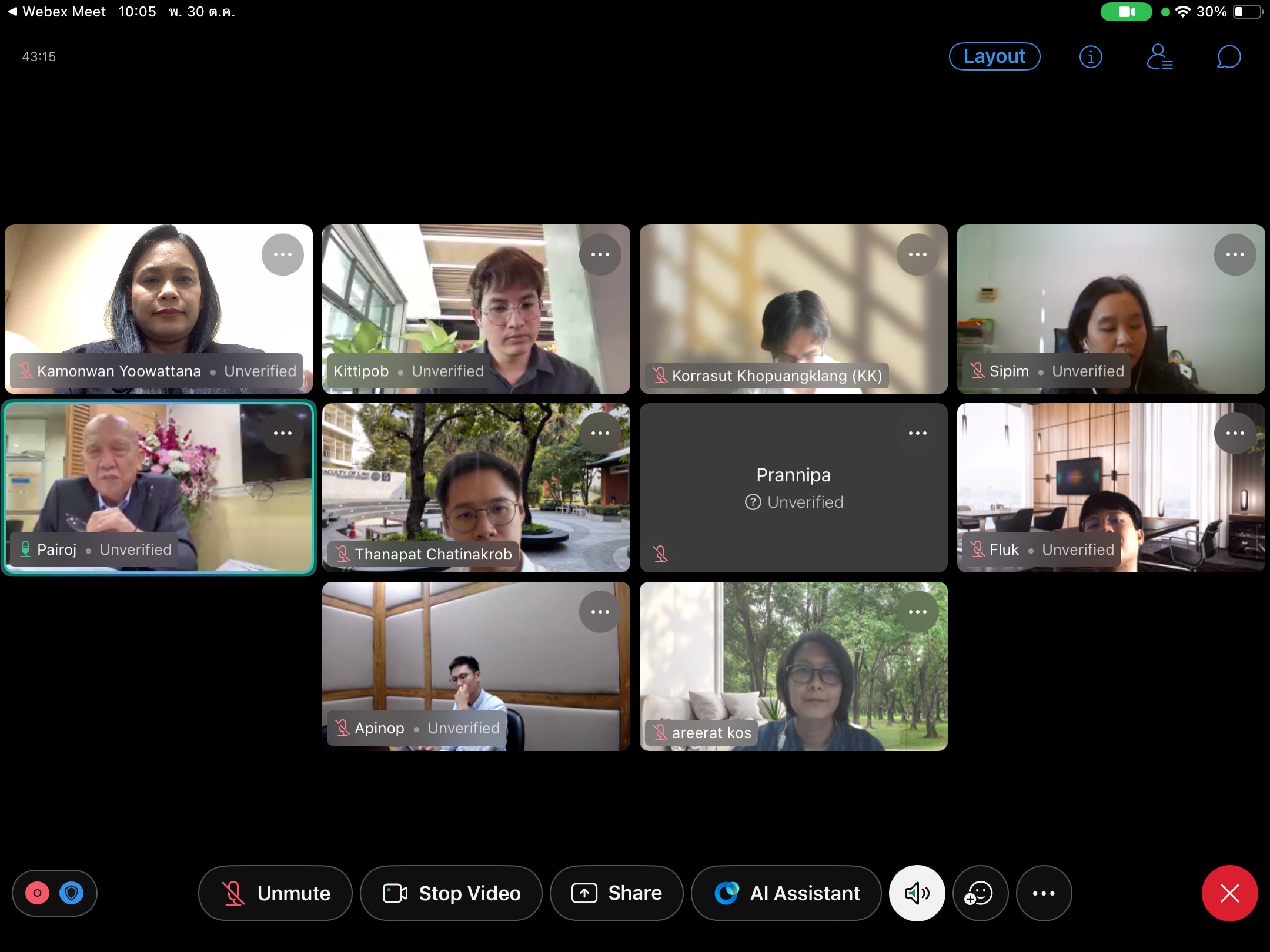Select Pairoj's active speaker video tile
The height and width of the screenshot is (952, 1270).
(159, 488)
